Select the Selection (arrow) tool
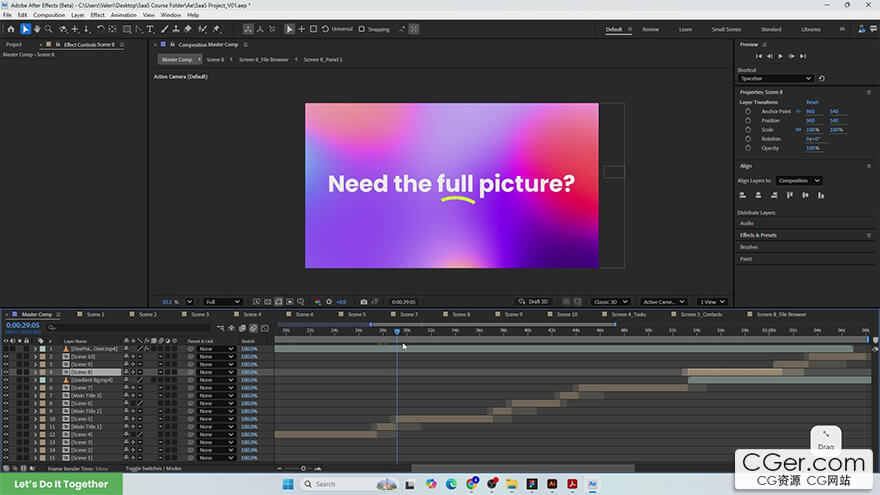The height and width of the screenshot is (495, 880). pyautogui.click(x=25, y=29)
